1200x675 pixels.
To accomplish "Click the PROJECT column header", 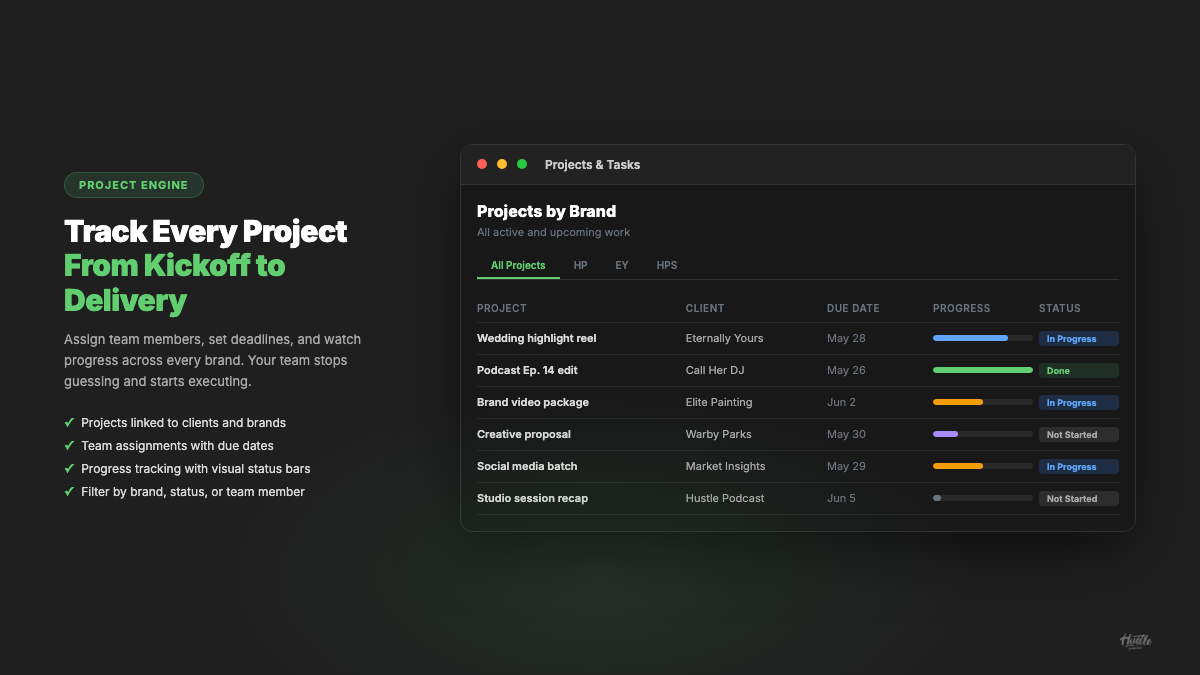I will click(x=502, y=308).
